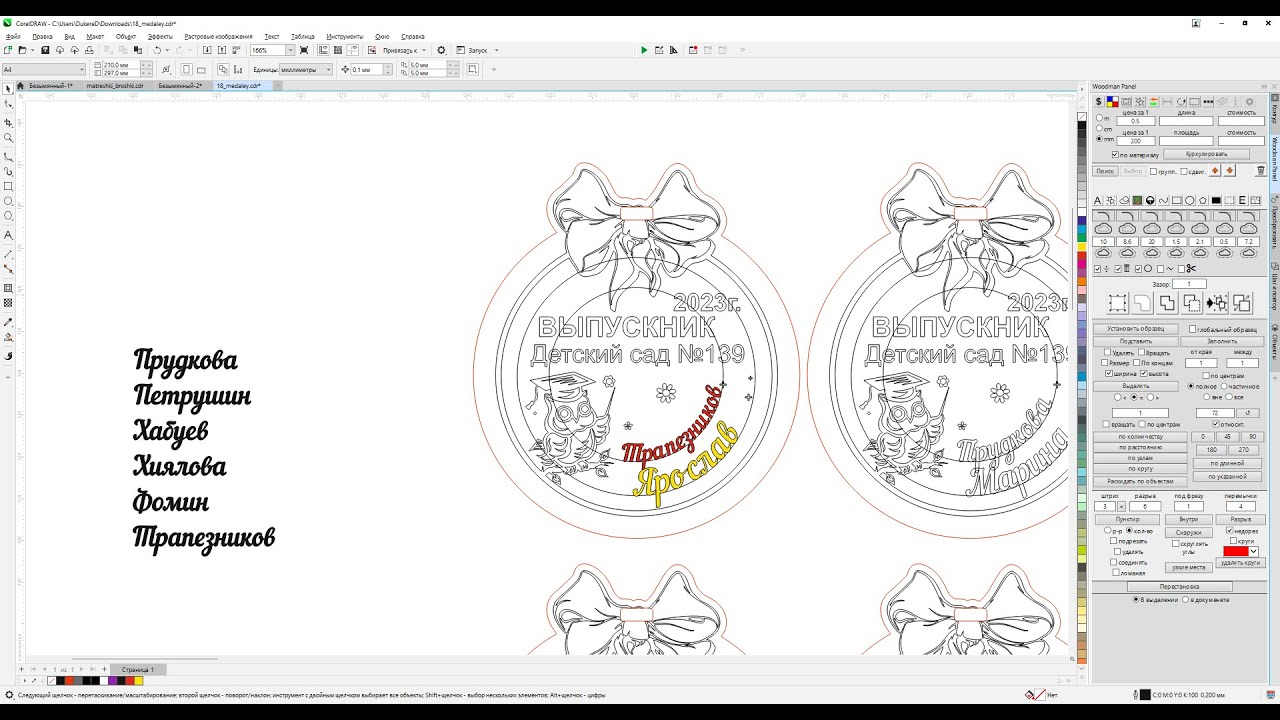1280x720 pixels.
Task: Click the 'Установить образец' button
Action: pos(1135,329)
